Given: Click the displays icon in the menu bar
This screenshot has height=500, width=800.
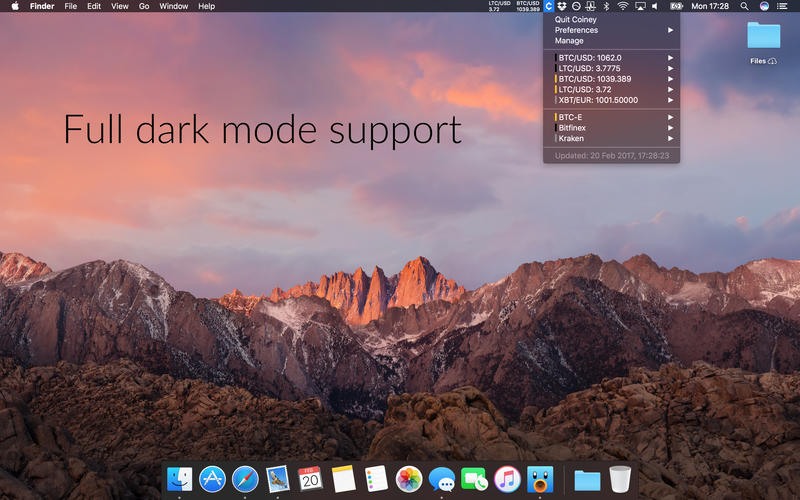Looking at the screenshot, I should click(x=590, y=6).
